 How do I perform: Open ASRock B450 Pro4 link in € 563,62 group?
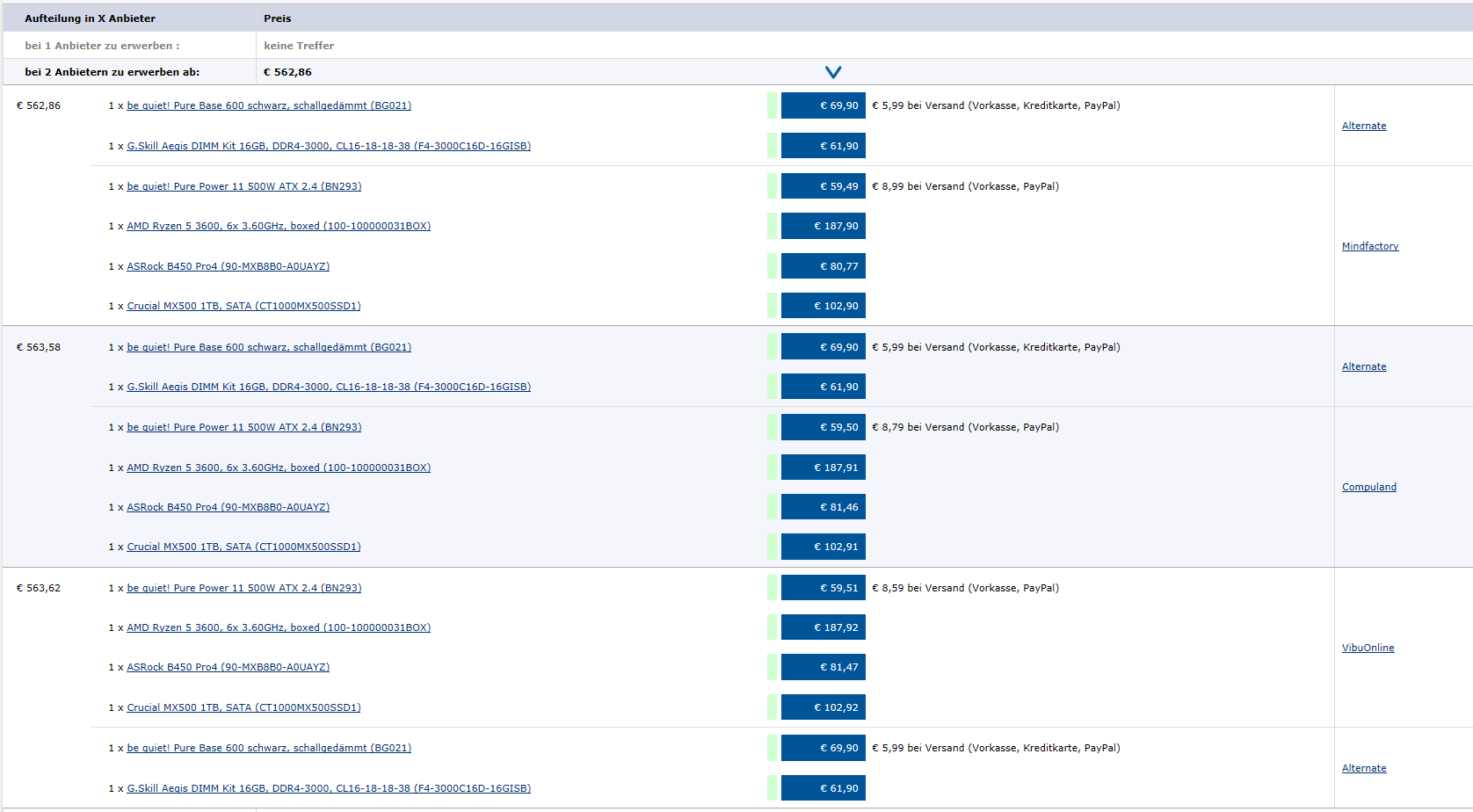pos(229,667)
